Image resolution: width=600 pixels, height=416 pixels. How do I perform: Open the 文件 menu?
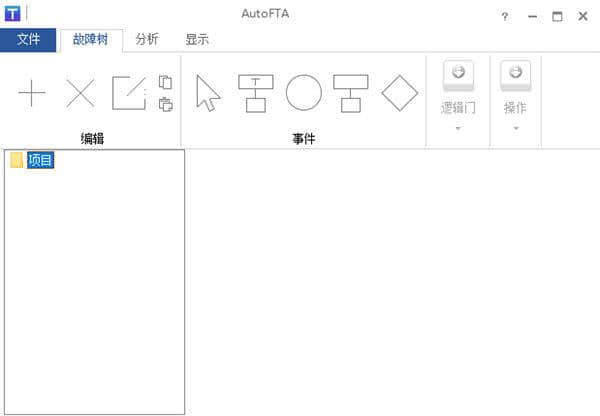28,40
